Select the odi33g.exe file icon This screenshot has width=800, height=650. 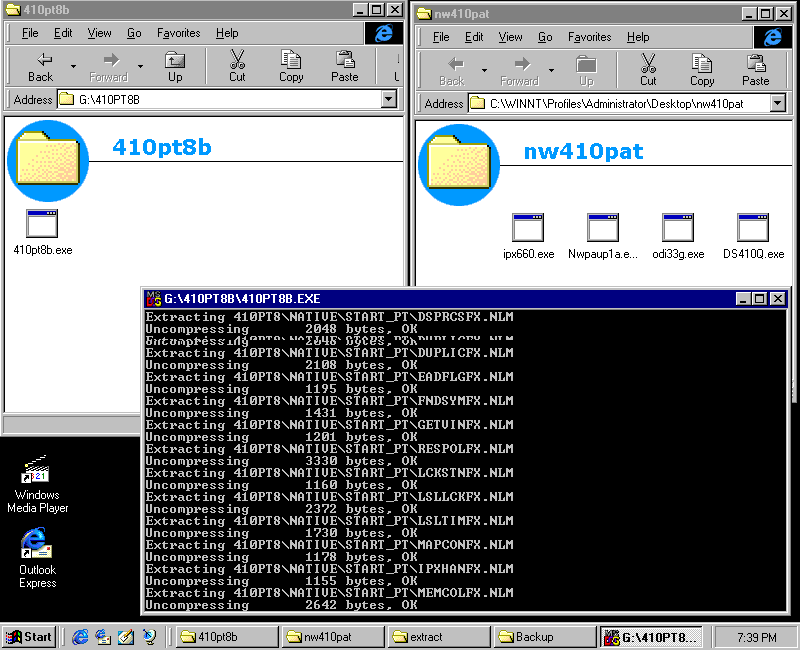click(x=677, y=229)
